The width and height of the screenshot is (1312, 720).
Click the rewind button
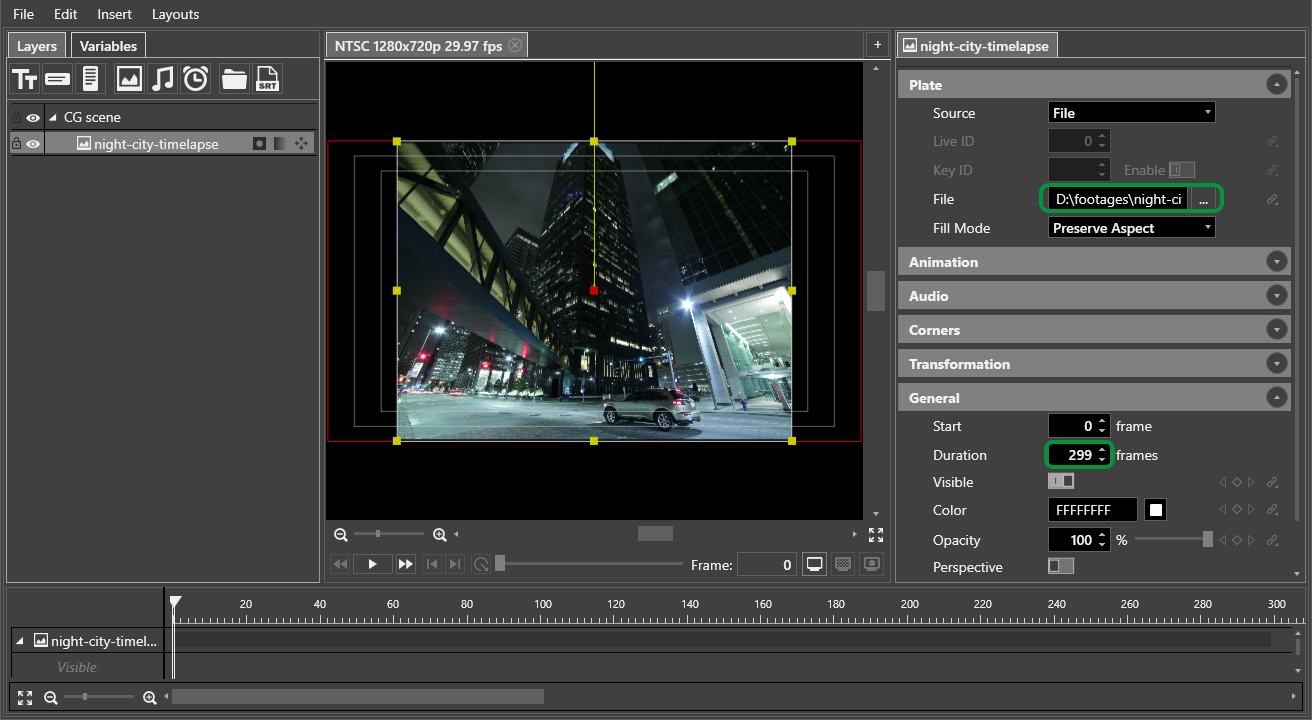[340, 564]
